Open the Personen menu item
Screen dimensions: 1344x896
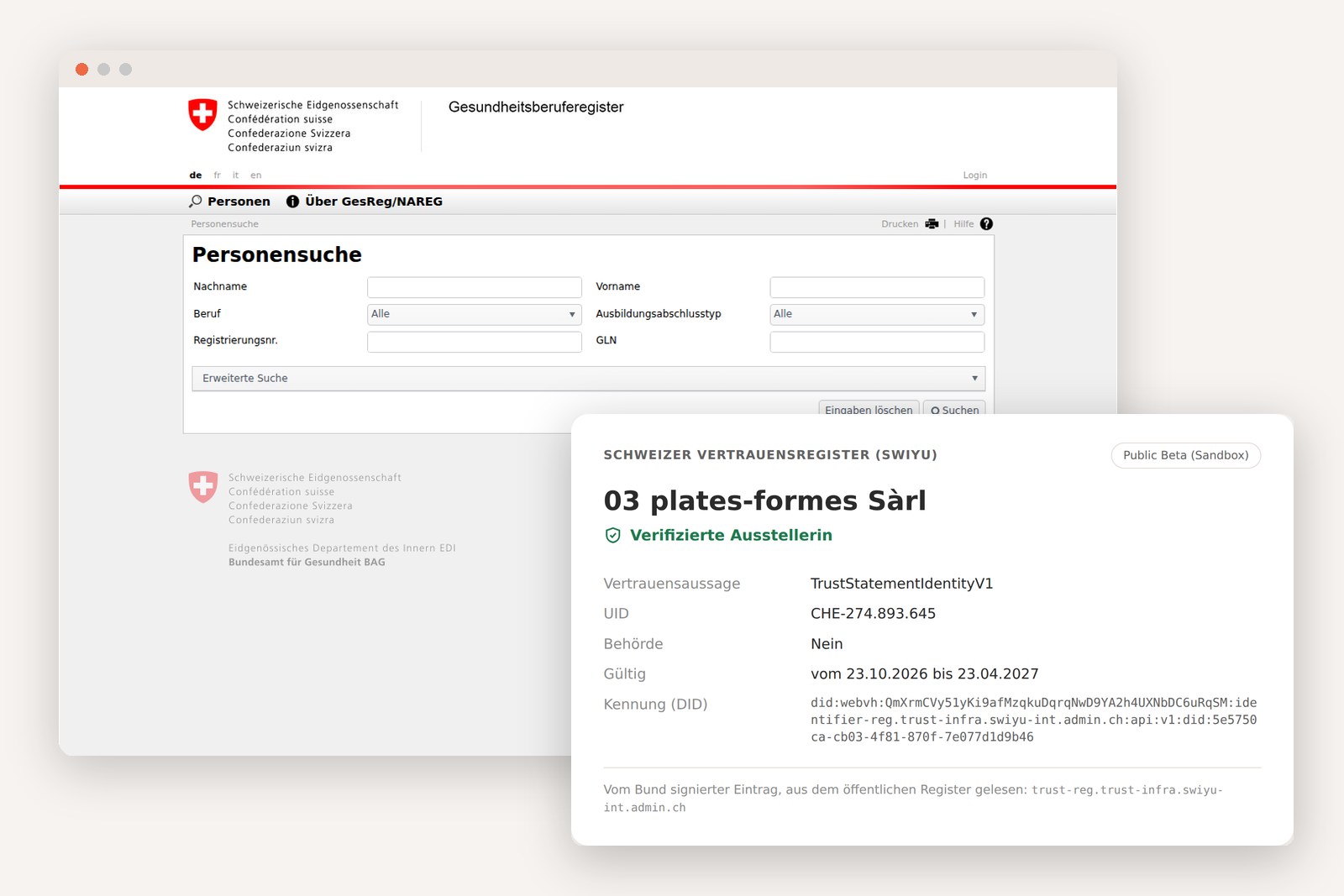pos(239,202)
